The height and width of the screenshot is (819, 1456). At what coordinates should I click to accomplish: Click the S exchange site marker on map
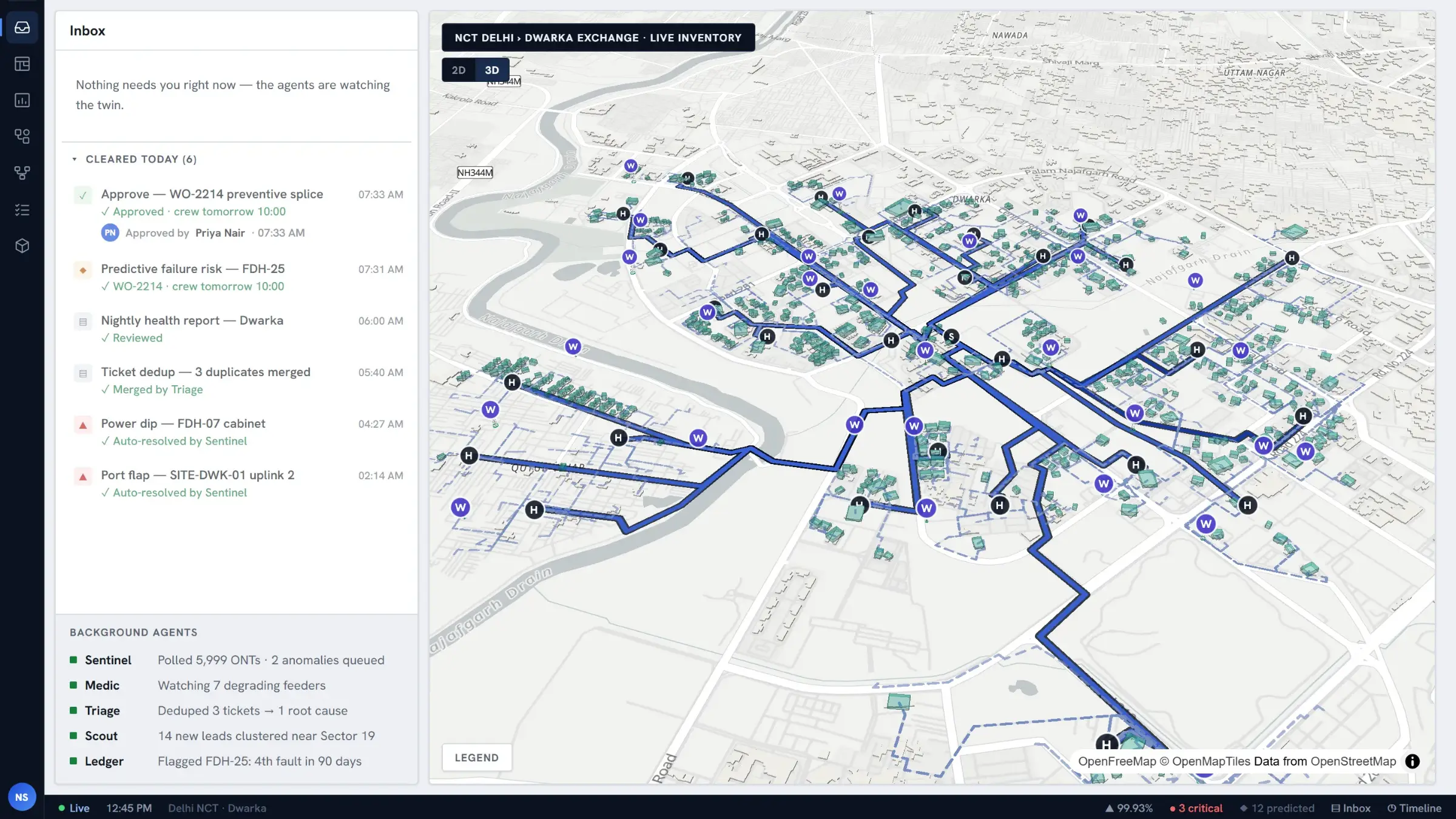(951, 336)
